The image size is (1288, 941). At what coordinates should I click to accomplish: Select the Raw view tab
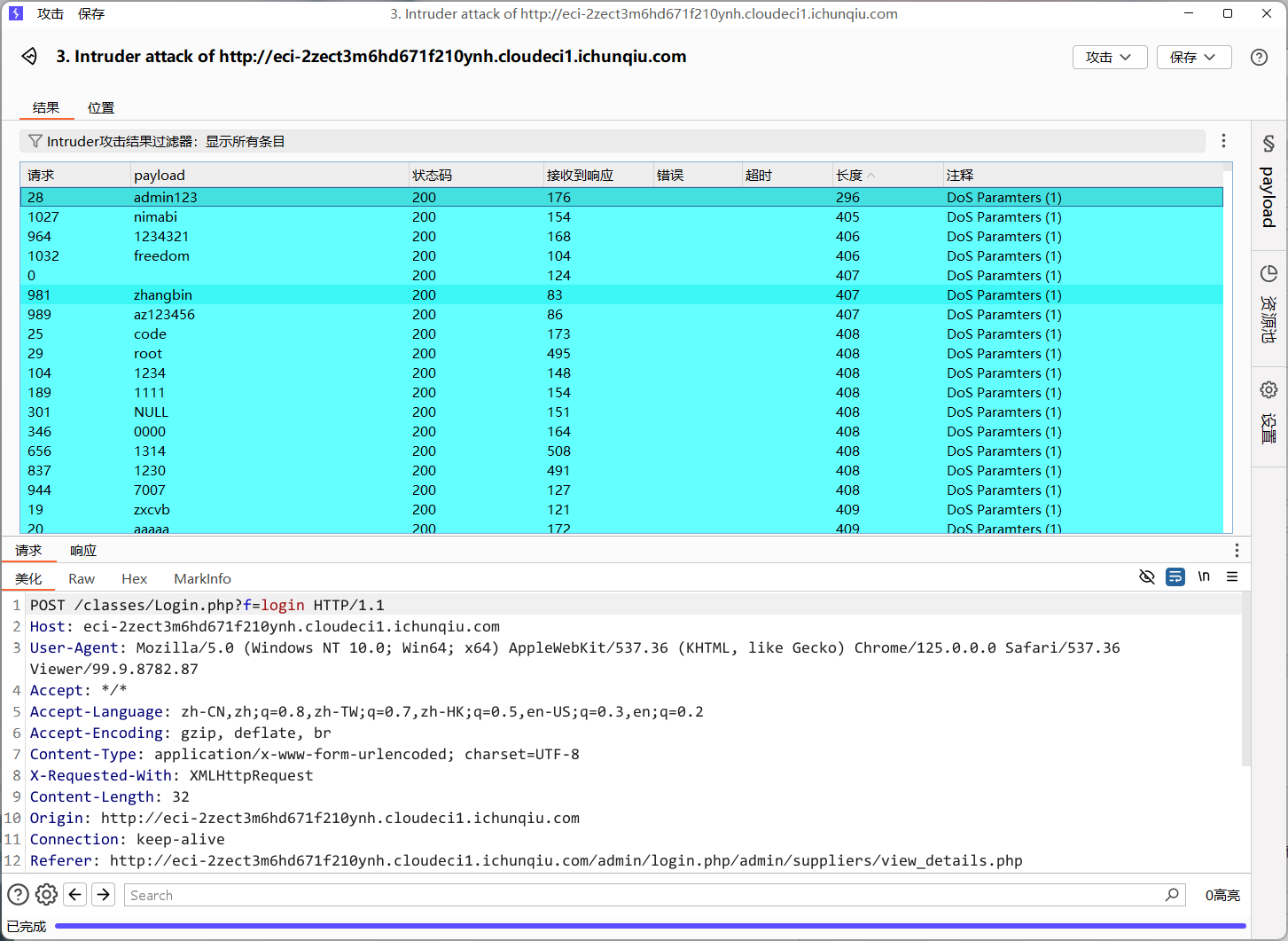(82, 578)
